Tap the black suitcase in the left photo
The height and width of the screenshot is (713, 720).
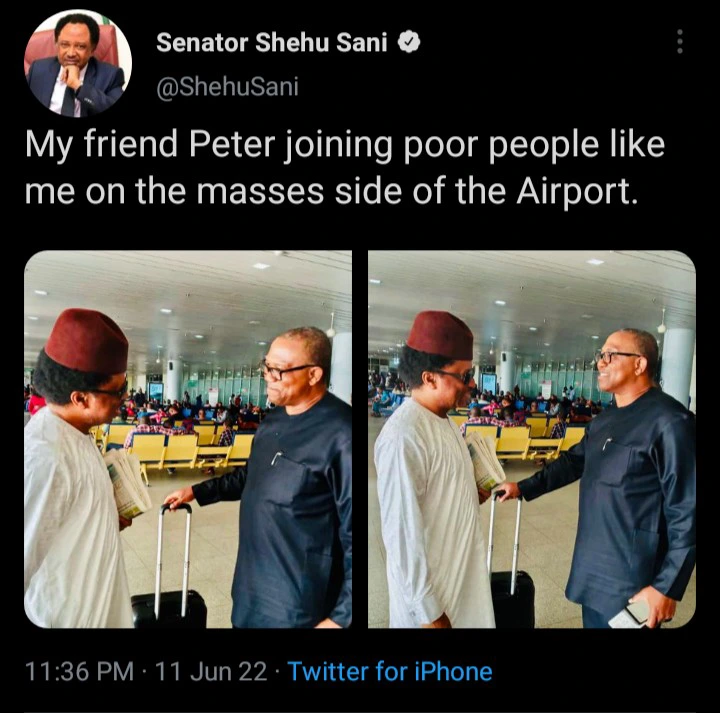(168, 607)
